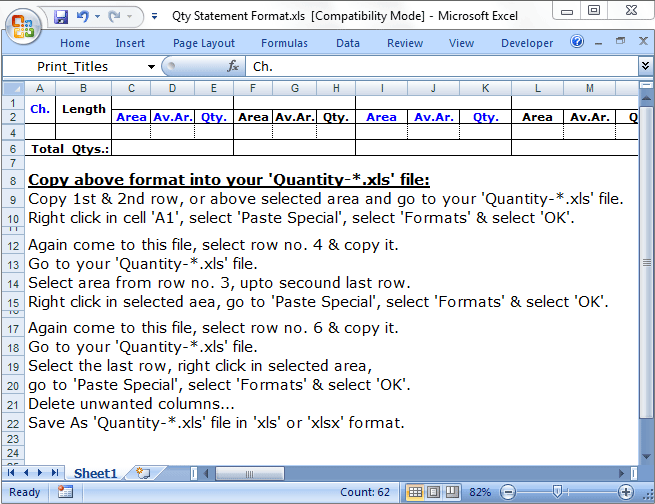The image size is (655, 504).
Task: Click the 'Count: 62' status bar entry
Action: tap(365, 492)
